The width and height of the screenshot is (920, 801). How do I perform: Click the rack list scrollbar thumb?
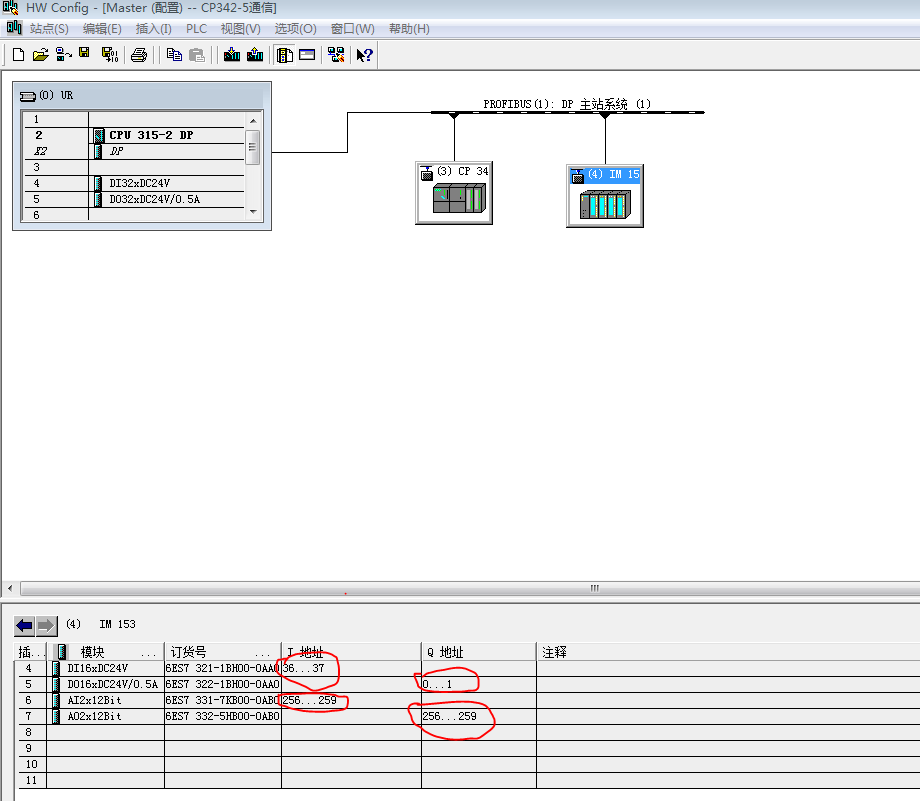pos(253,147)
